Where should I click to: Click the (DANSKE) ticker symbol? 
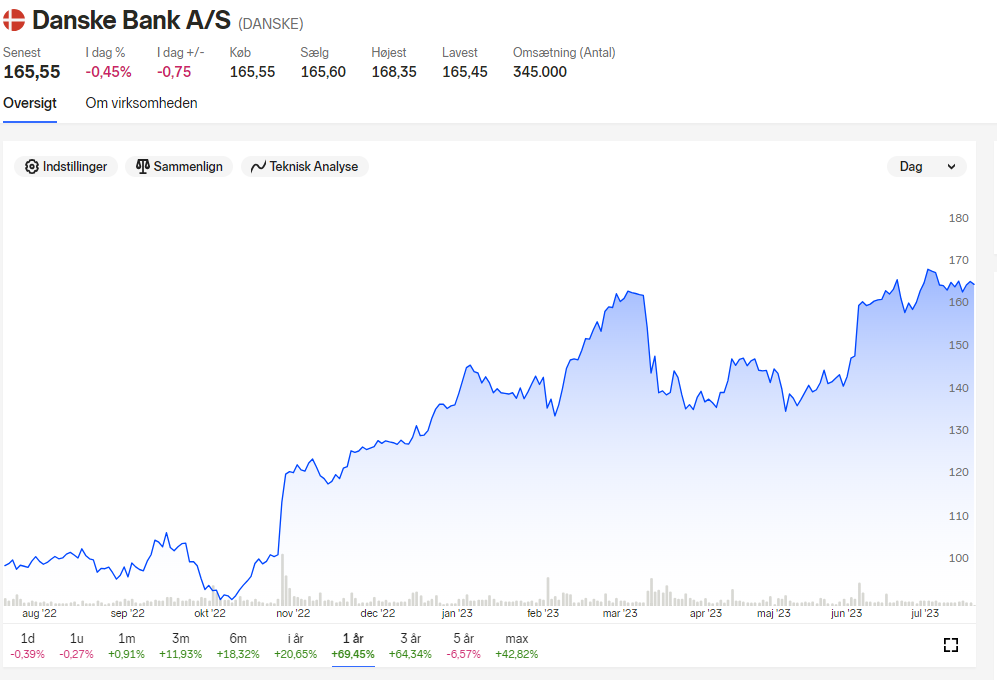[x=271, y=24]
